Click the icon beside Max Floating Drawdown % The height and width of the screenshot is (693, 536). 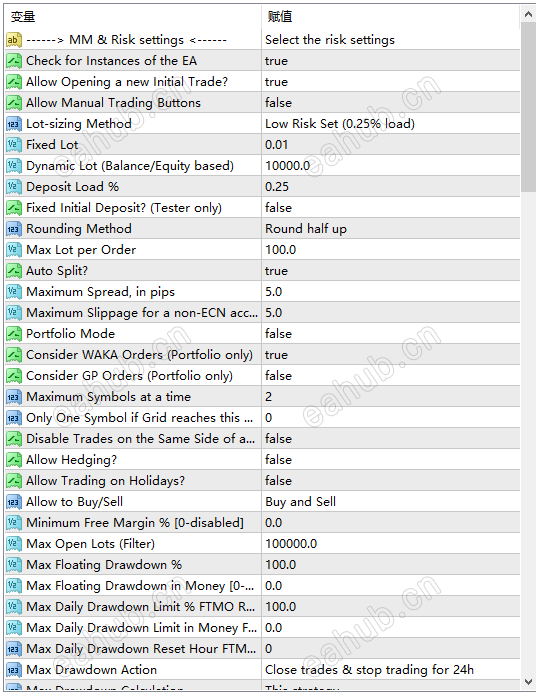tap(14, 564)
